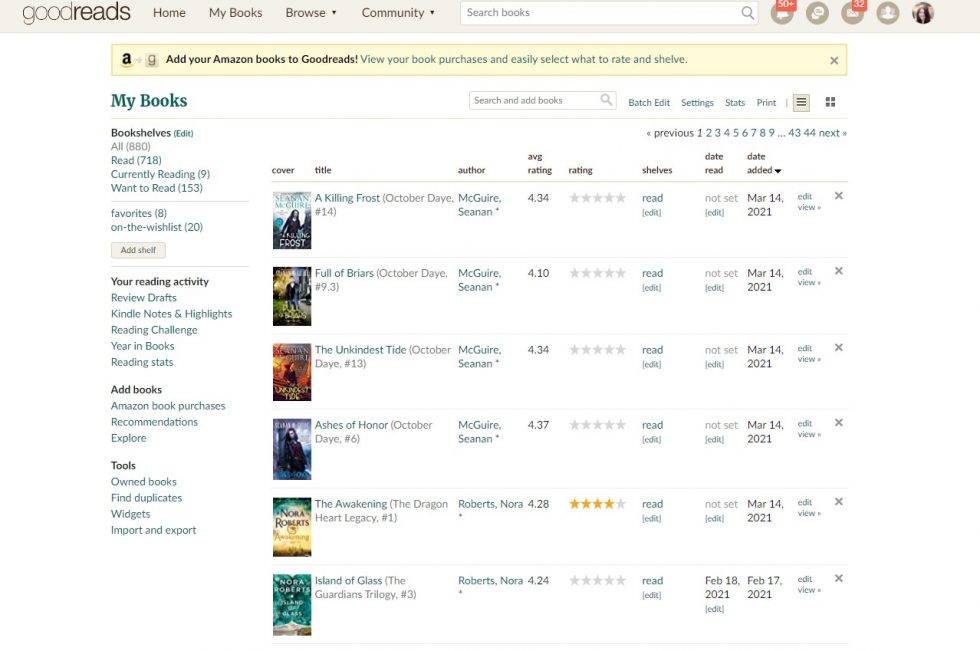Click the Add shelf button
The width and height of the screenshot is (980, 651).
coord(137,249)
